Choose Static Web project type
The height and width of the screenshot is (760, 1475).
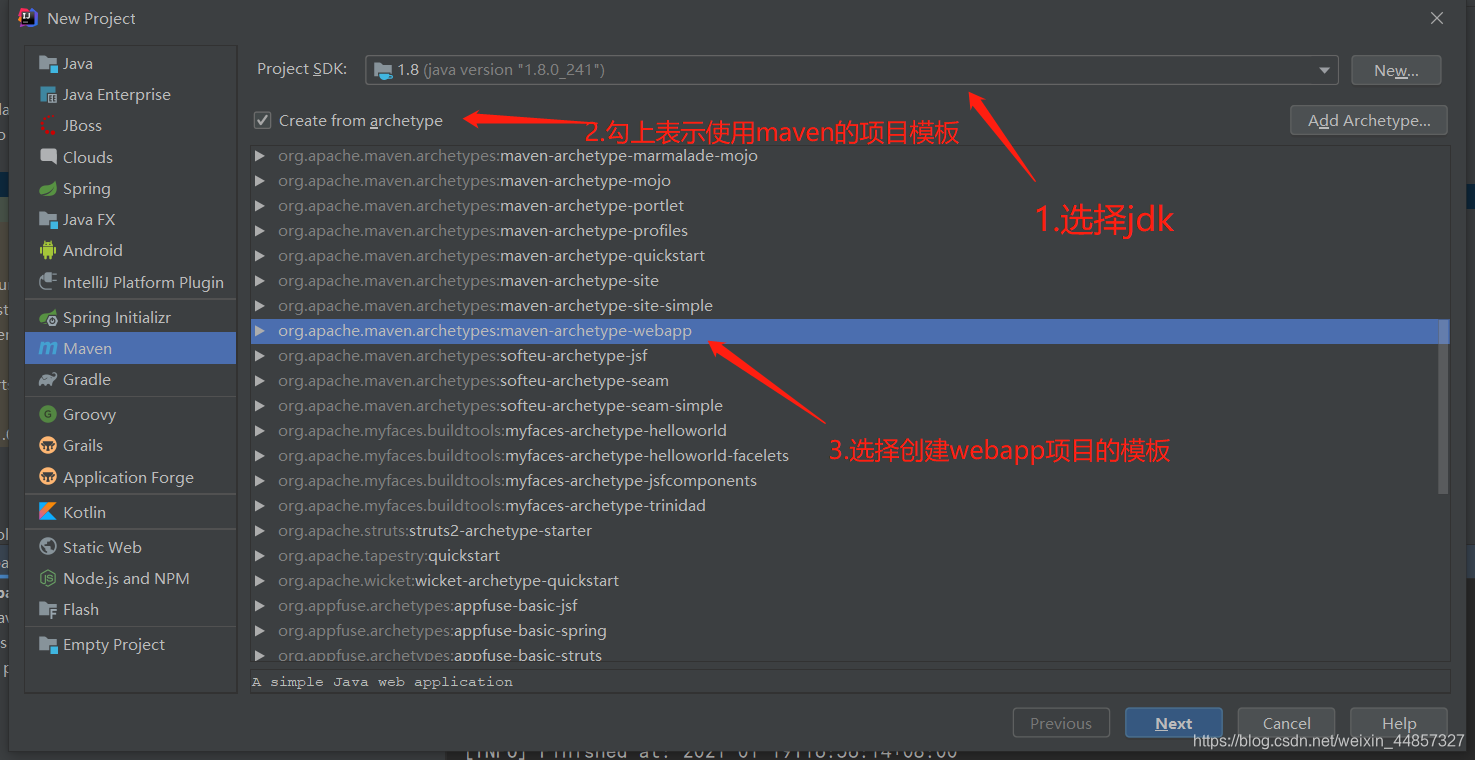click(131, 547)
